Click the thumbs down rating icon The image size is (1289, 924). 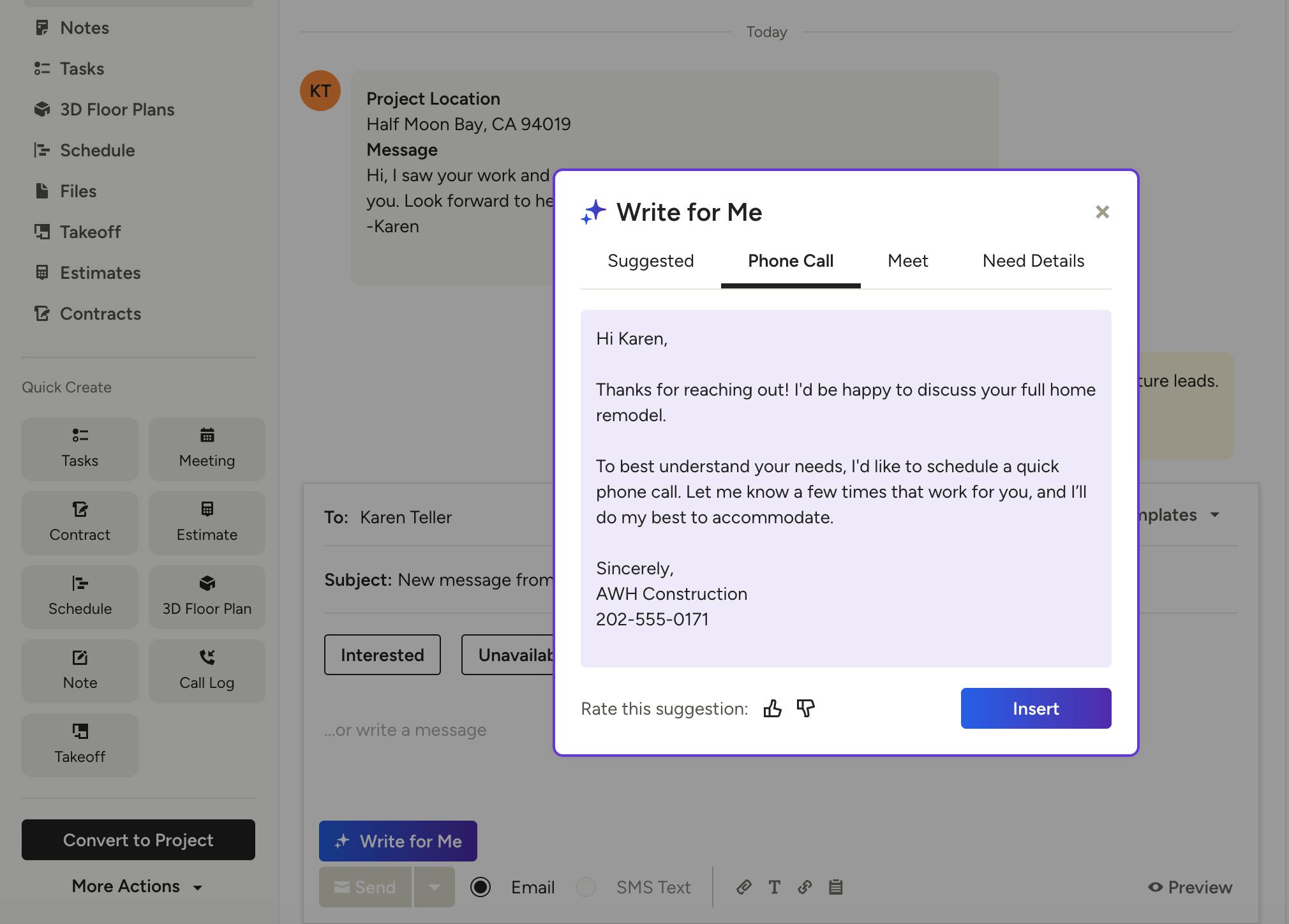[805, 708]
